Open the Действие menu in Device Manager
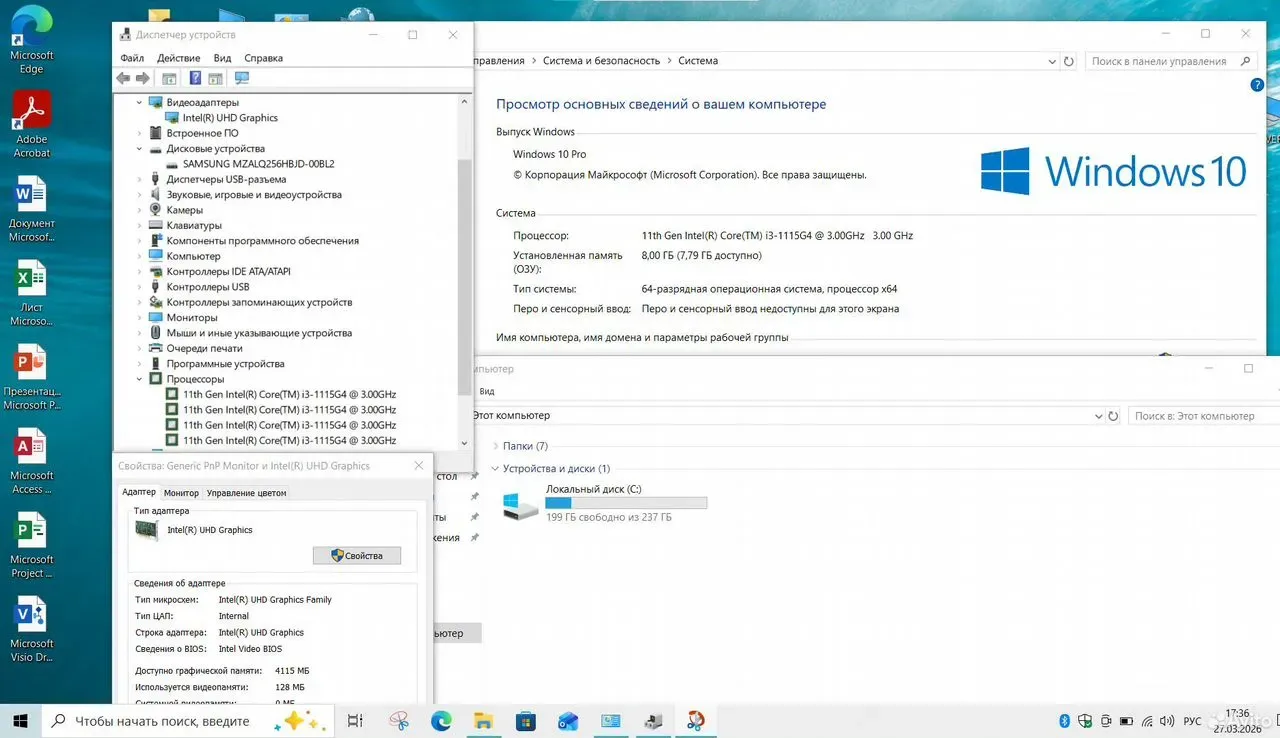The image size is (1280, 738). click(179, 58)
